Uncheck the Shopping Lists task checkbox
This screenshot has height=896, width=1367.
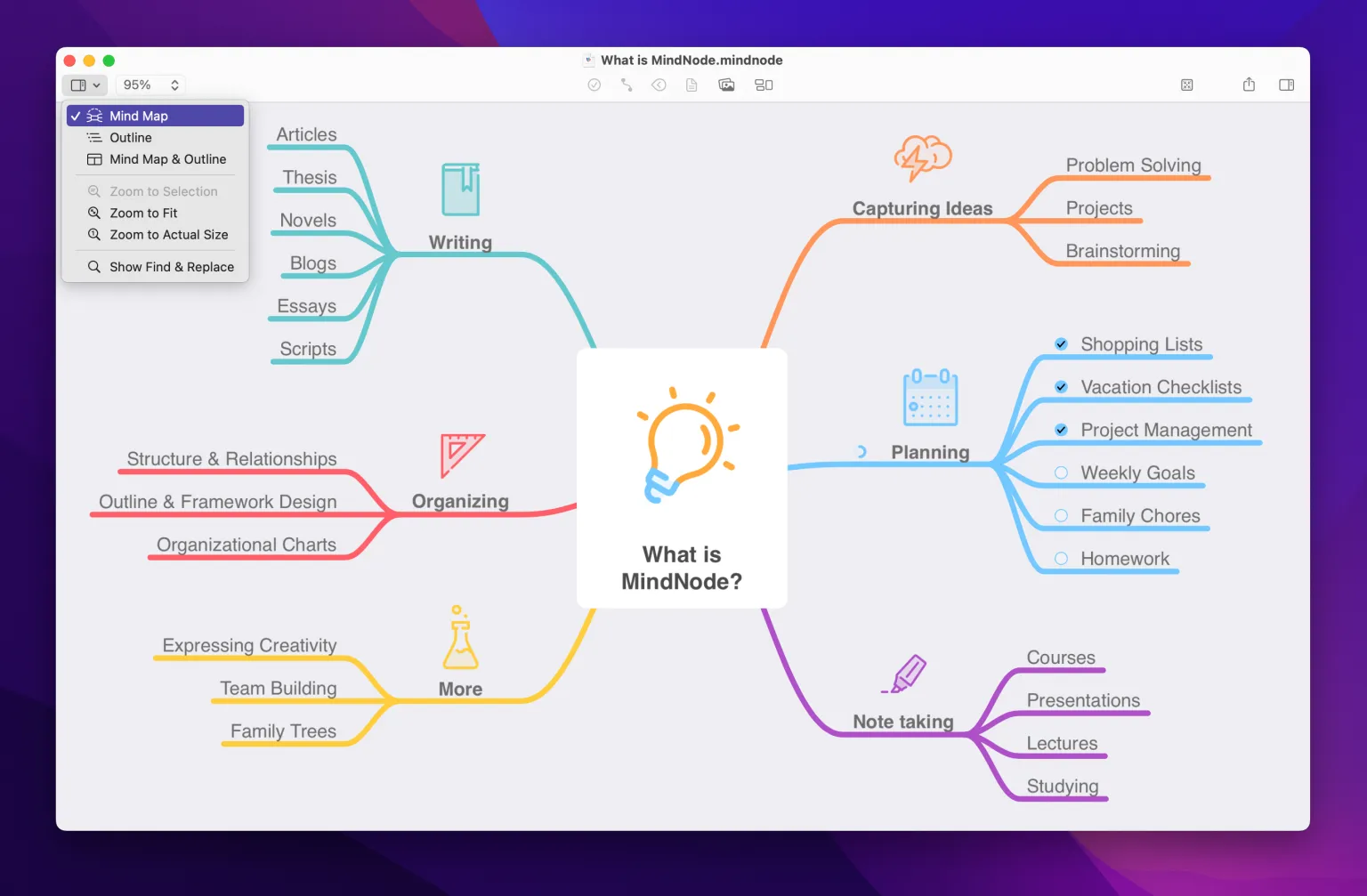point(1061,343)
